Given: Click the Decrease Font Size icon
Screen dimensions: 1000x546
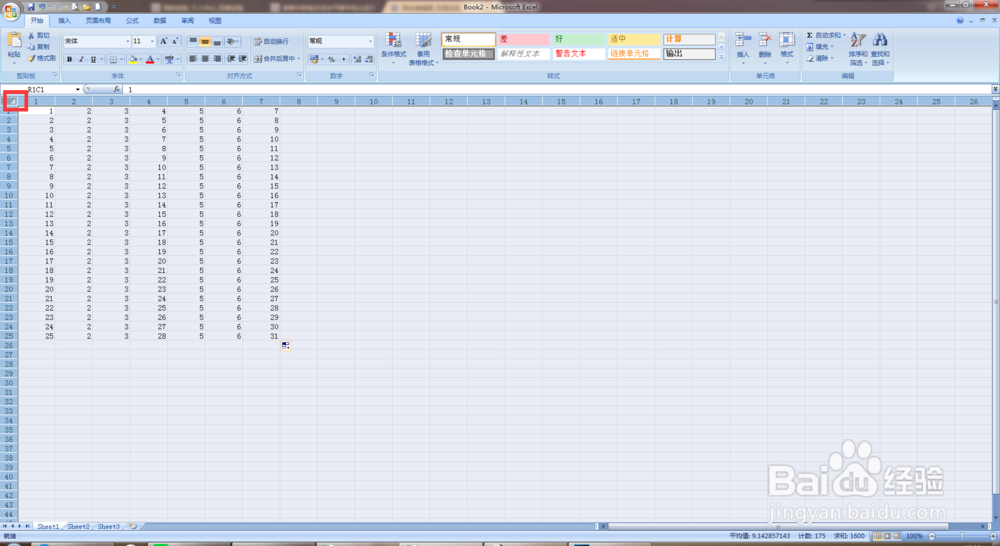Looking at the screenshot, I should coord(175,41).
